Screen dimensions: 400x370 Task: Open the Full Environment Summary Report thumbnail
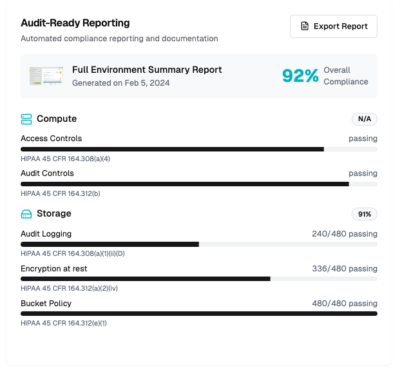pyautogui.click(x=46, y=76)
